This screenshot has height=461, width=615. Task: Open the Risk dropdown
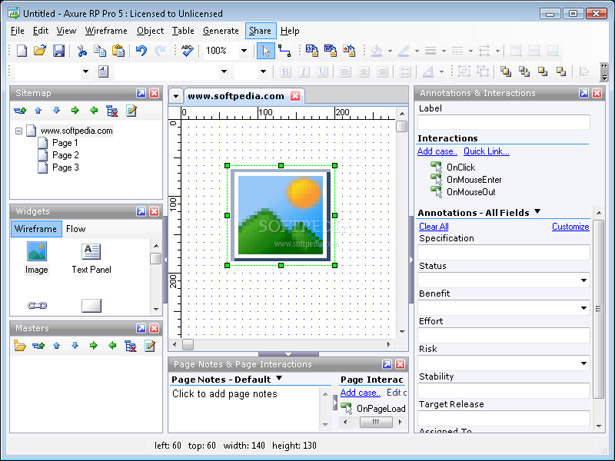tap(584, 363)
